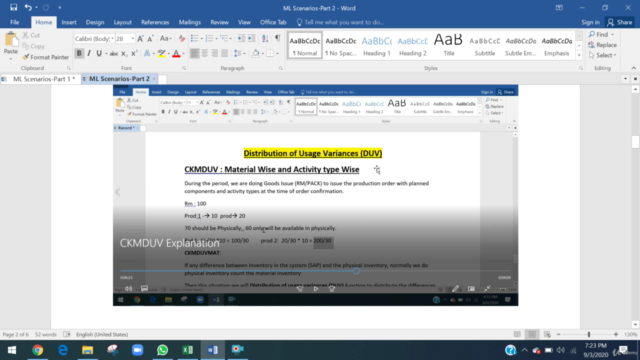Clear all formatting with eraser icon

[x=182, y=39]
